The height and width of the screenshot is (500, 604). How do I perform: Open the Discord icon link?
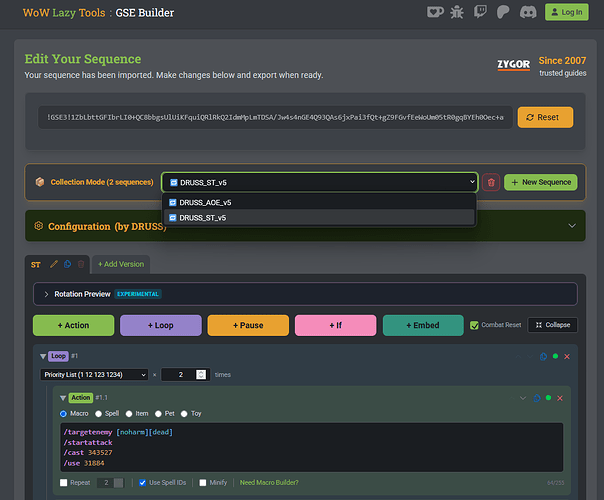[x=528, y=12]
